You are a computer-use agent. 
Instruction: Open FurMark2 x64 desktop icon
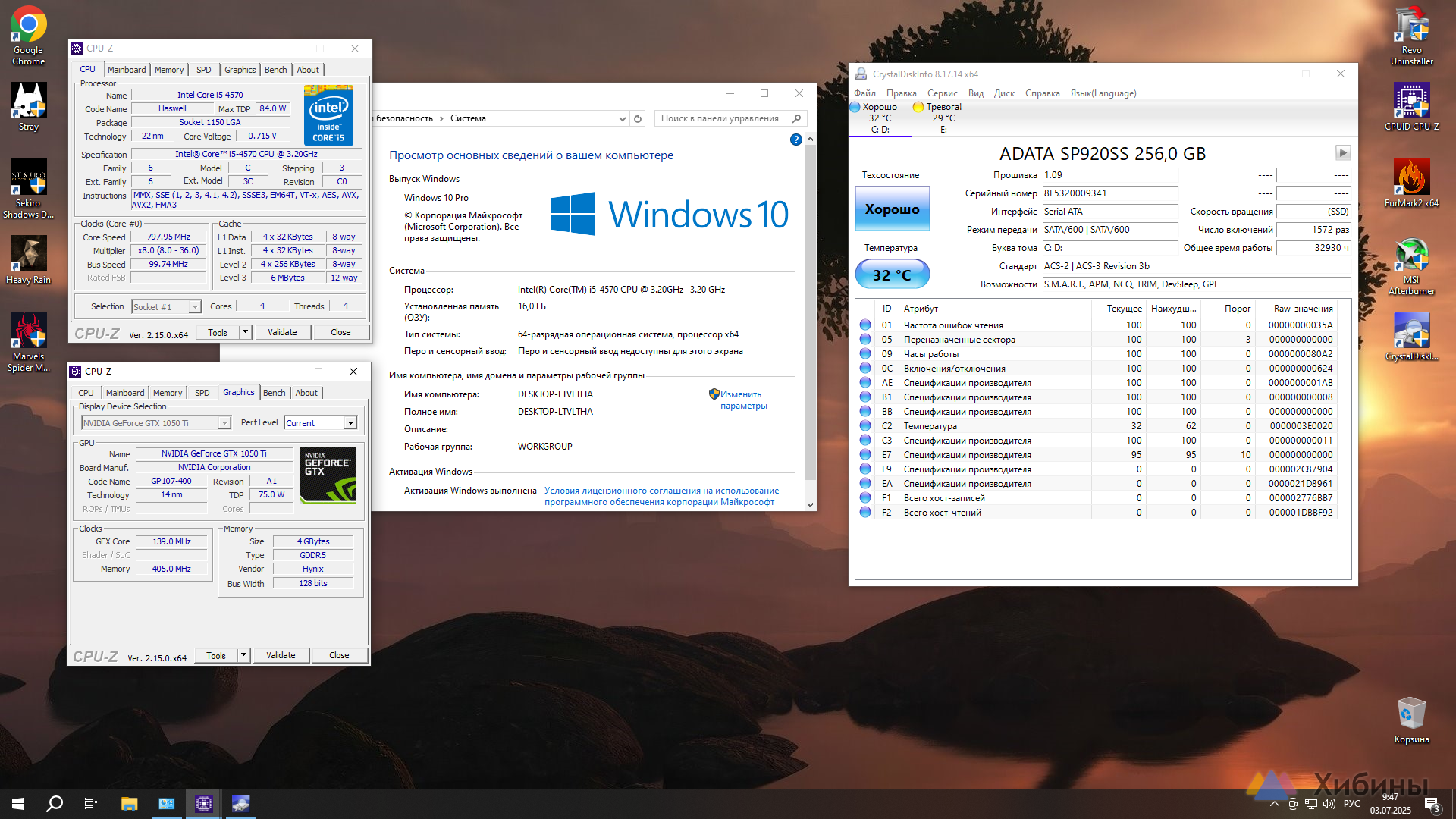(x=1411, y=184)
